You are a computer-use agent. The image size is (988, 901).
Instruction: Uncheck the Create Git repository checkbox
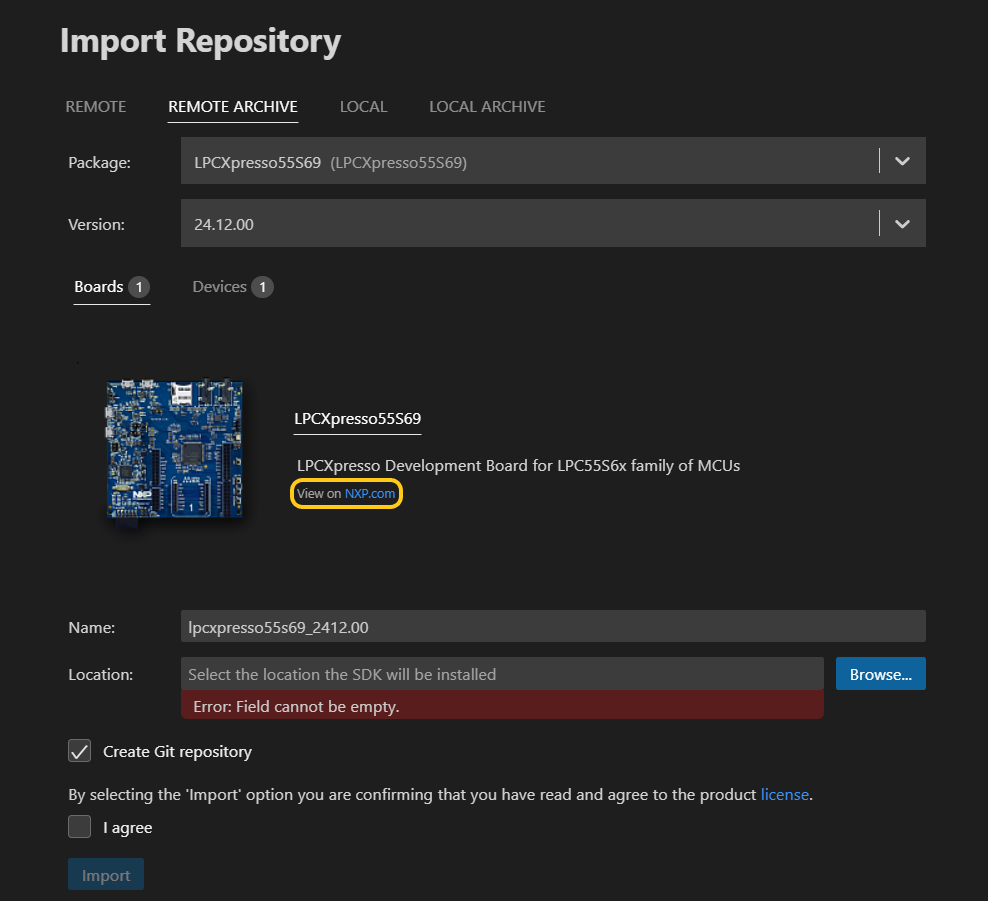[79, 751]
